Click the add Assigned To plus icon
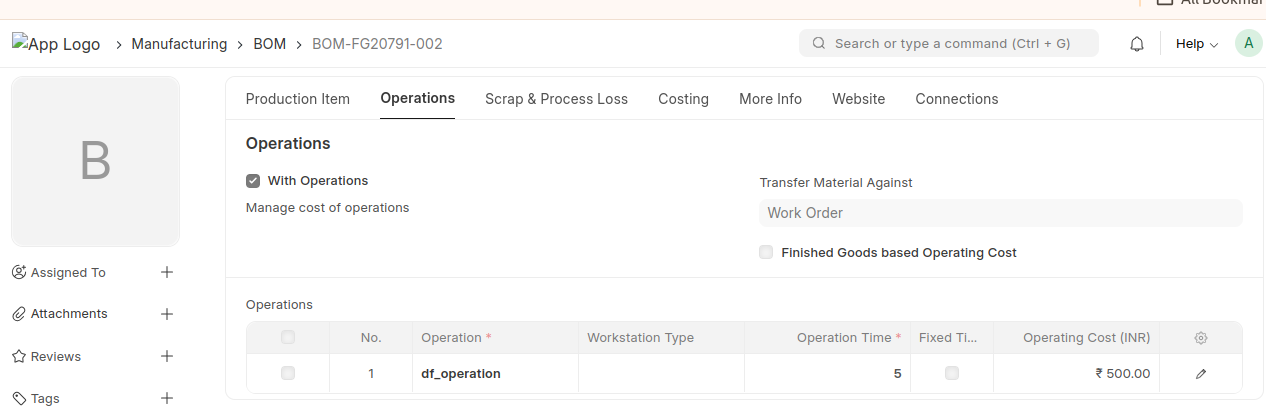The width and height of the screenshot is (1266, 416). click(x=167, y=272)
